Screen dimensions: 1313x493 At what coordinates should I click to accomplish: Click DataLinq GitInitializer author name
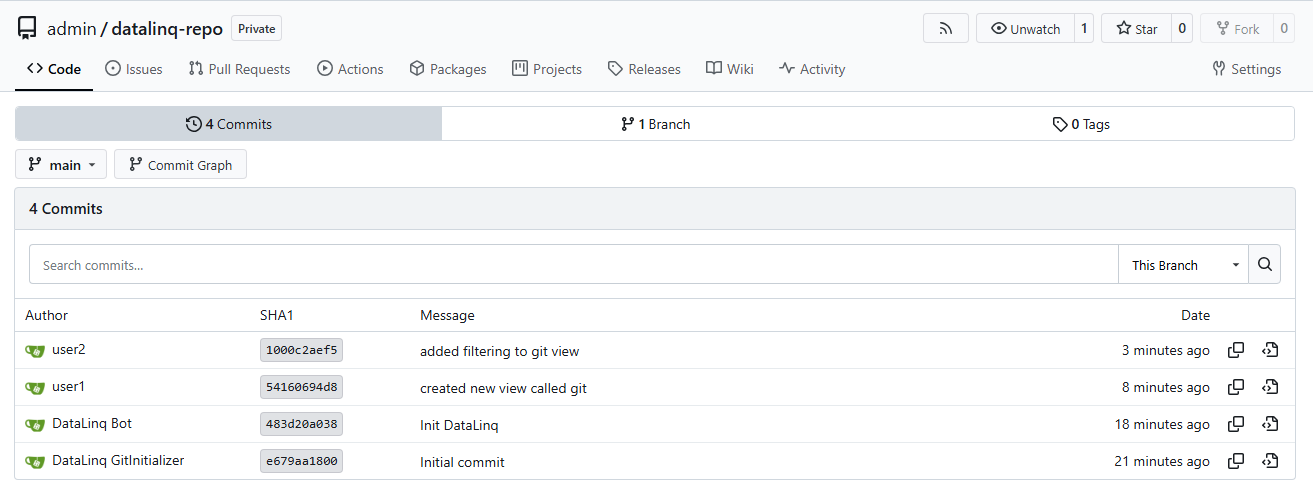click(118, 460)
